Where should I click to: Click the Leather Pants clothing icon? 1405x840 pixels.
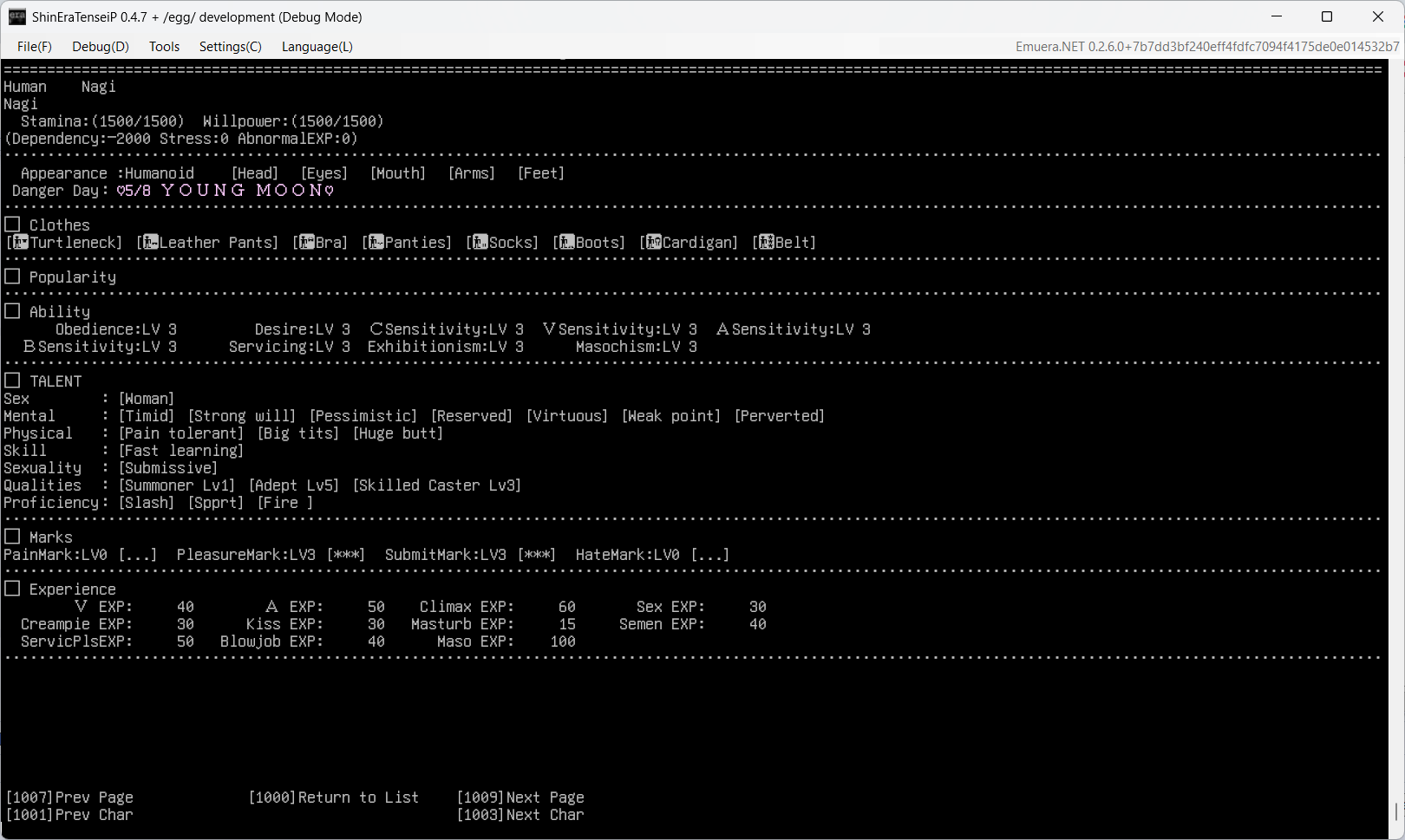click(151, 243)
